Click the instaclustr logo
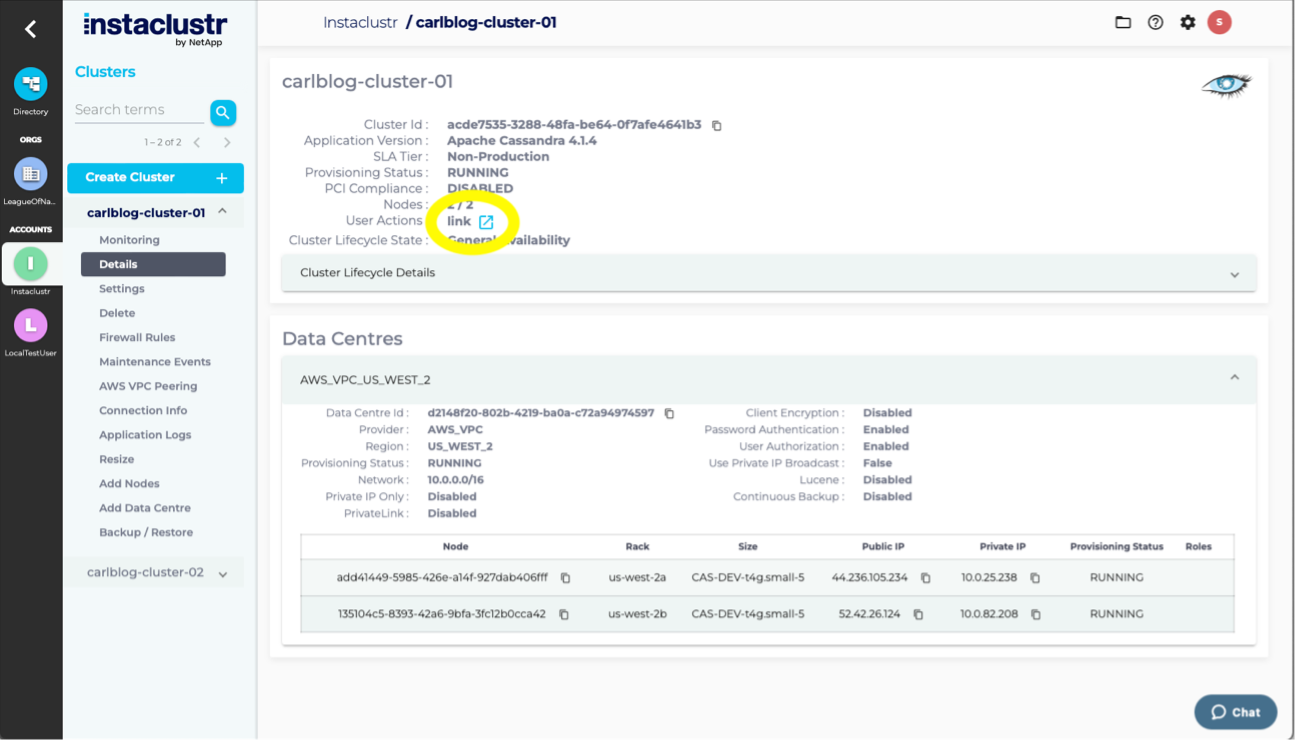This screenshot has height=742, width=1298. pos(155,27)
